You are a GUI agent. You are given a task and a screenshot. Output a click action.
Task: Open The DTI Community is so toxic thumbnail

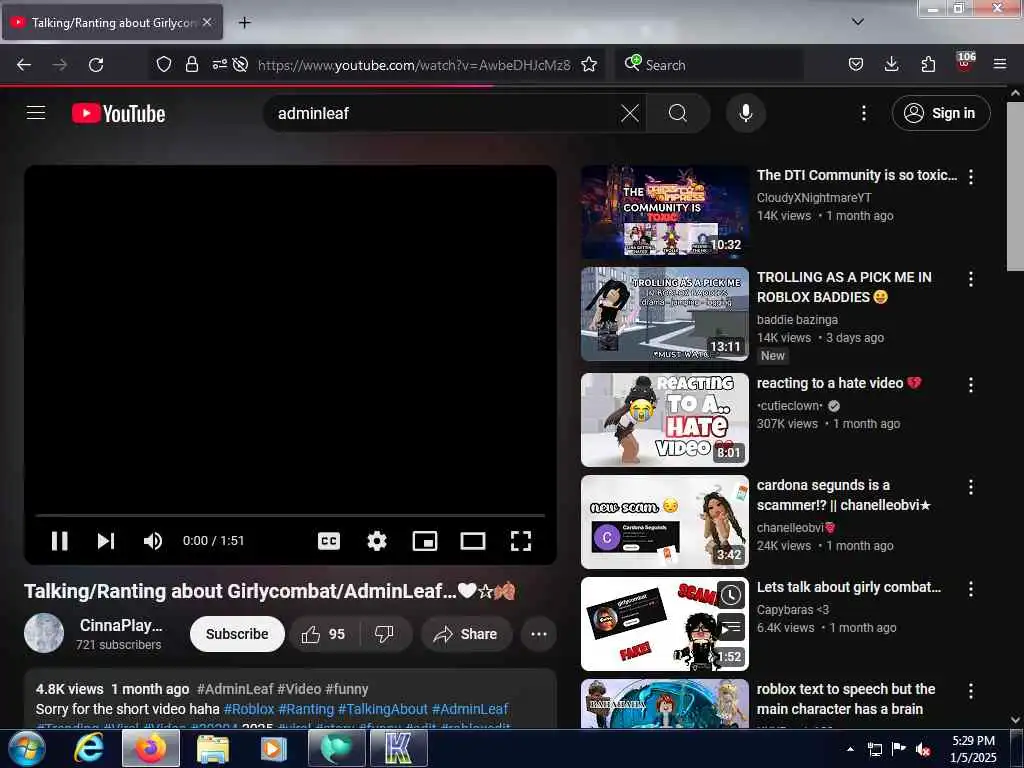click(x=665, y=212)
